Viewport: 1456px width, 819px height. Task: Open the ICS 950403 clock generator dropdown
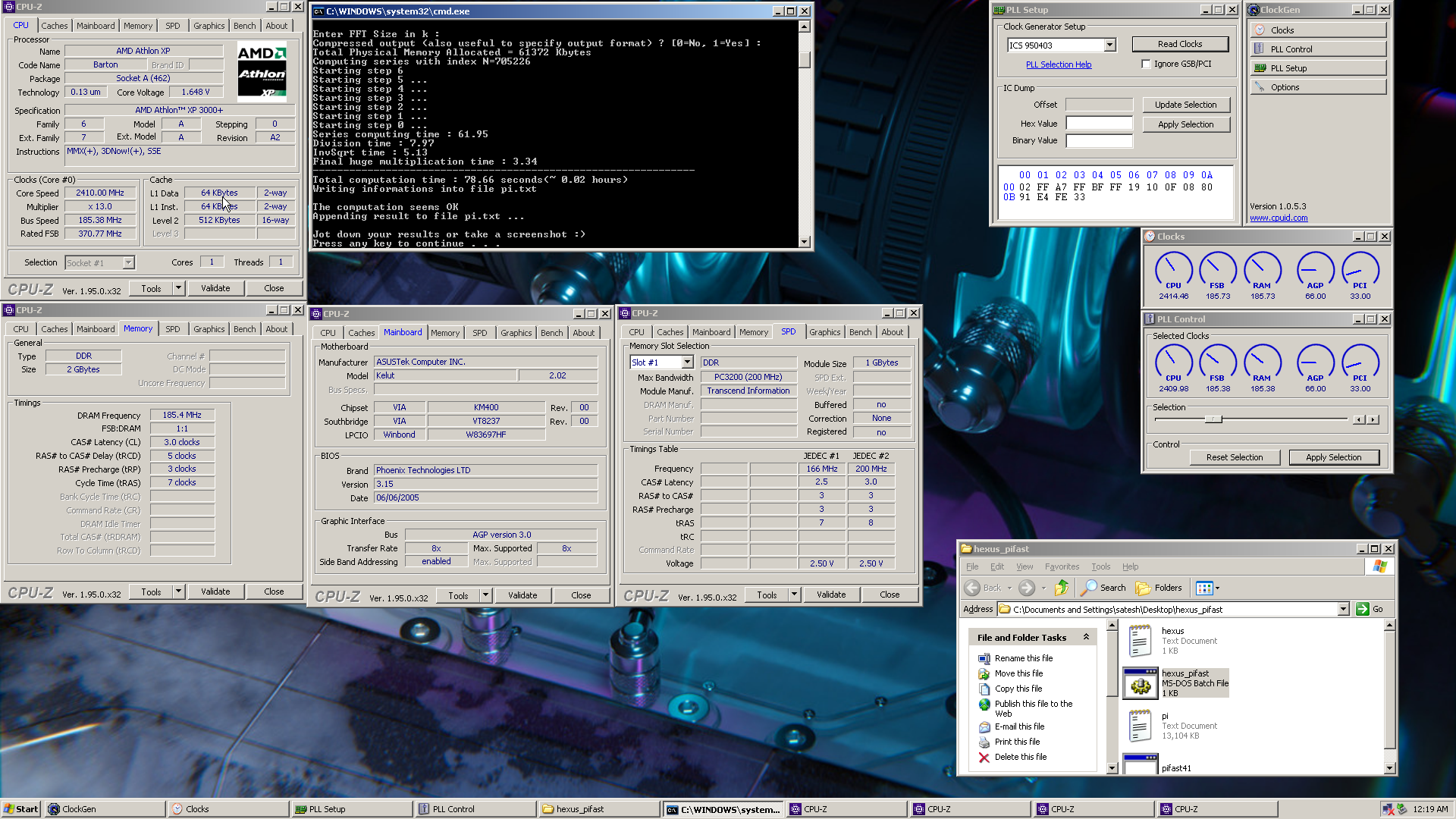(1109, 45)
